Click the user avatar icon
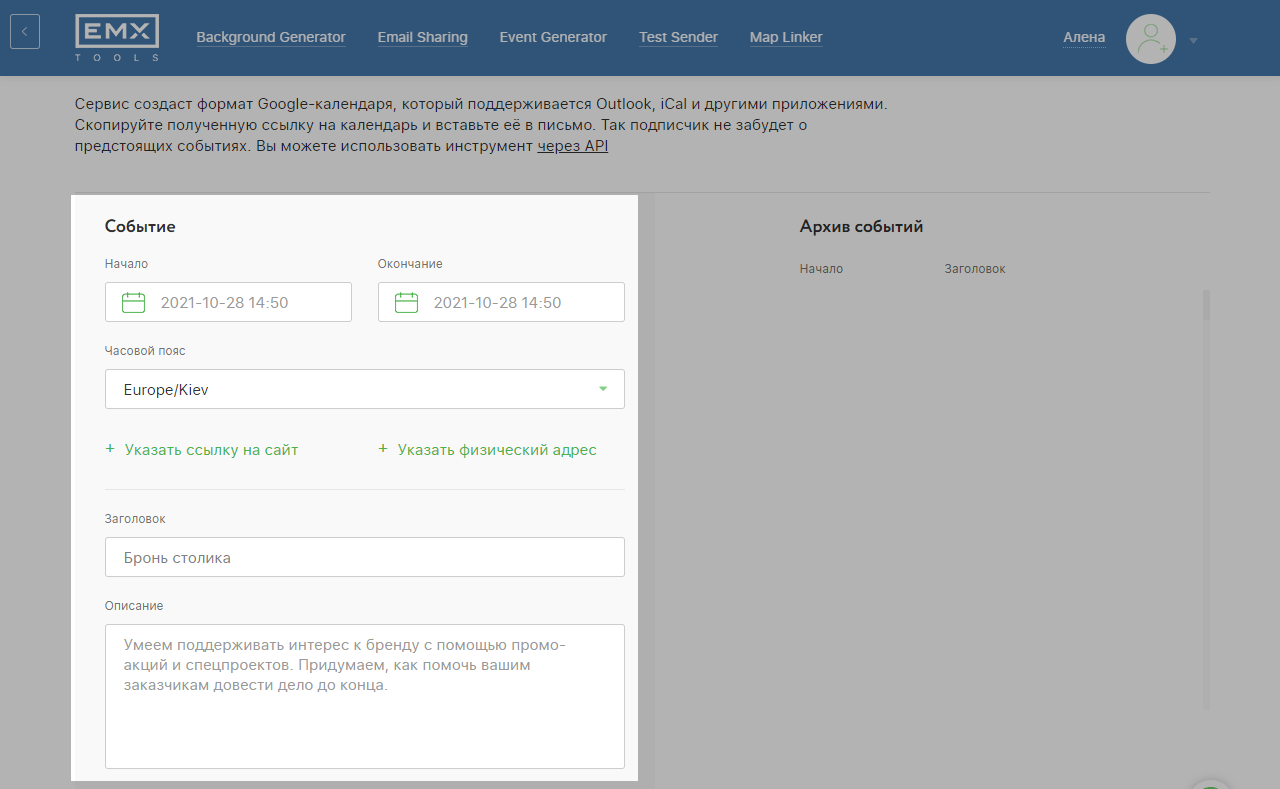1280x789 pixels. (1150, 39)
